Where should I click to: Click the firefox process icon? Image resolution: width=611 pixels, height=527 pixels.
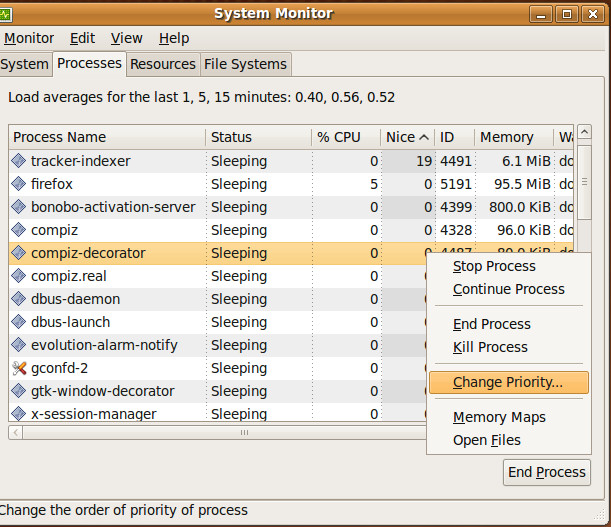[x=18, y=184]
